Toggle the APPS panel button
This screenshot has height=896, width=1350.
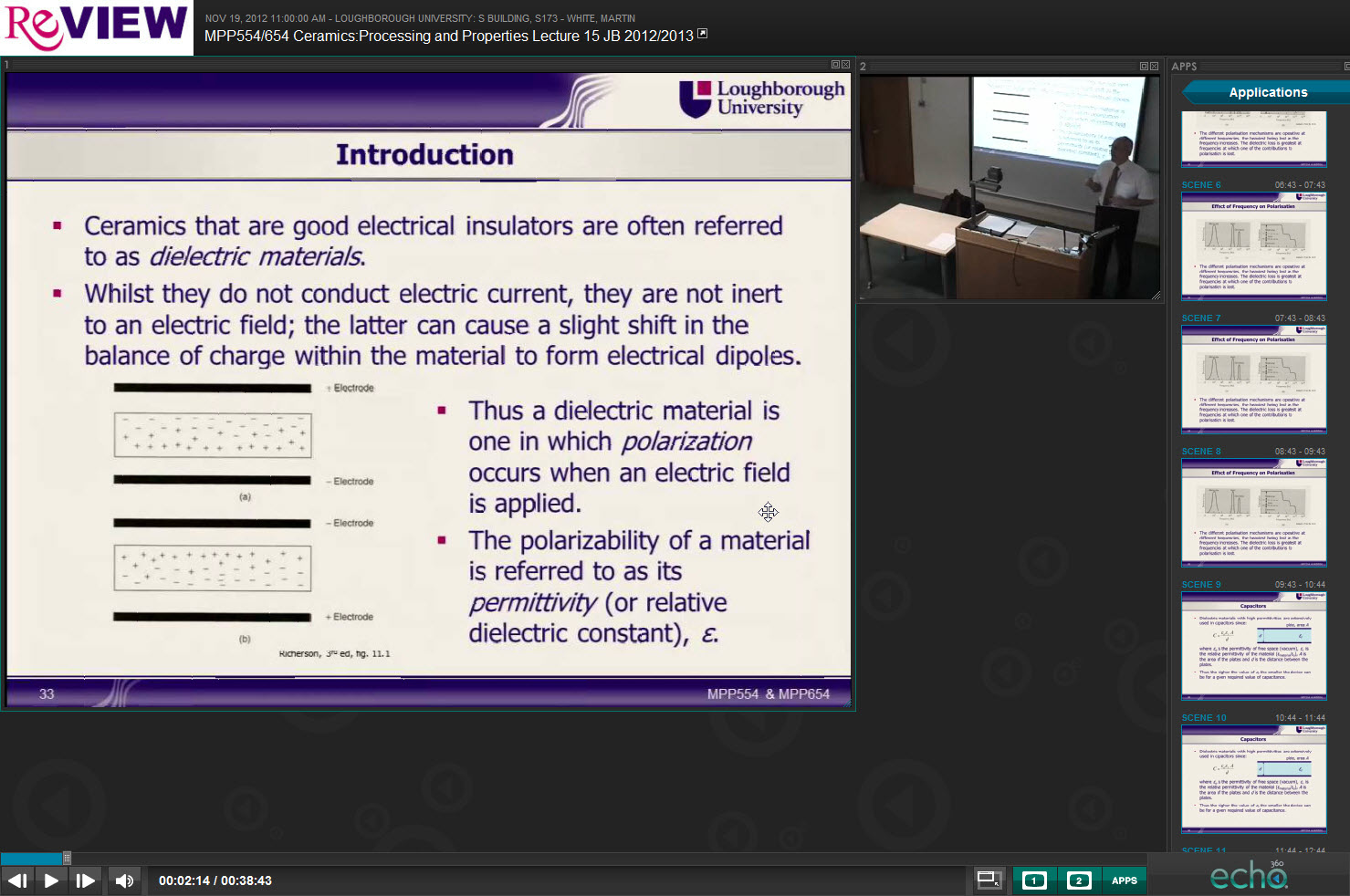click(x=1124, y=880)
